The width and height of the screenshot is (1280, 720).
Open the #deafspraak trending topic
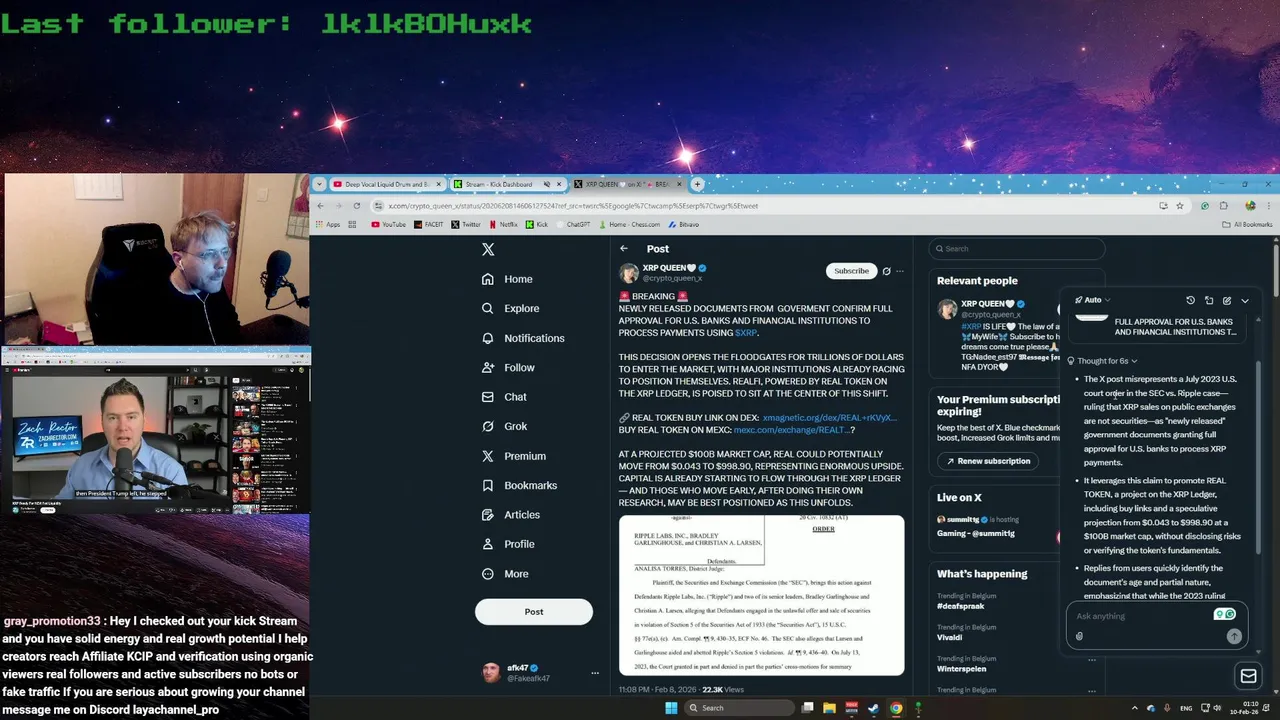tap(961, 606)
